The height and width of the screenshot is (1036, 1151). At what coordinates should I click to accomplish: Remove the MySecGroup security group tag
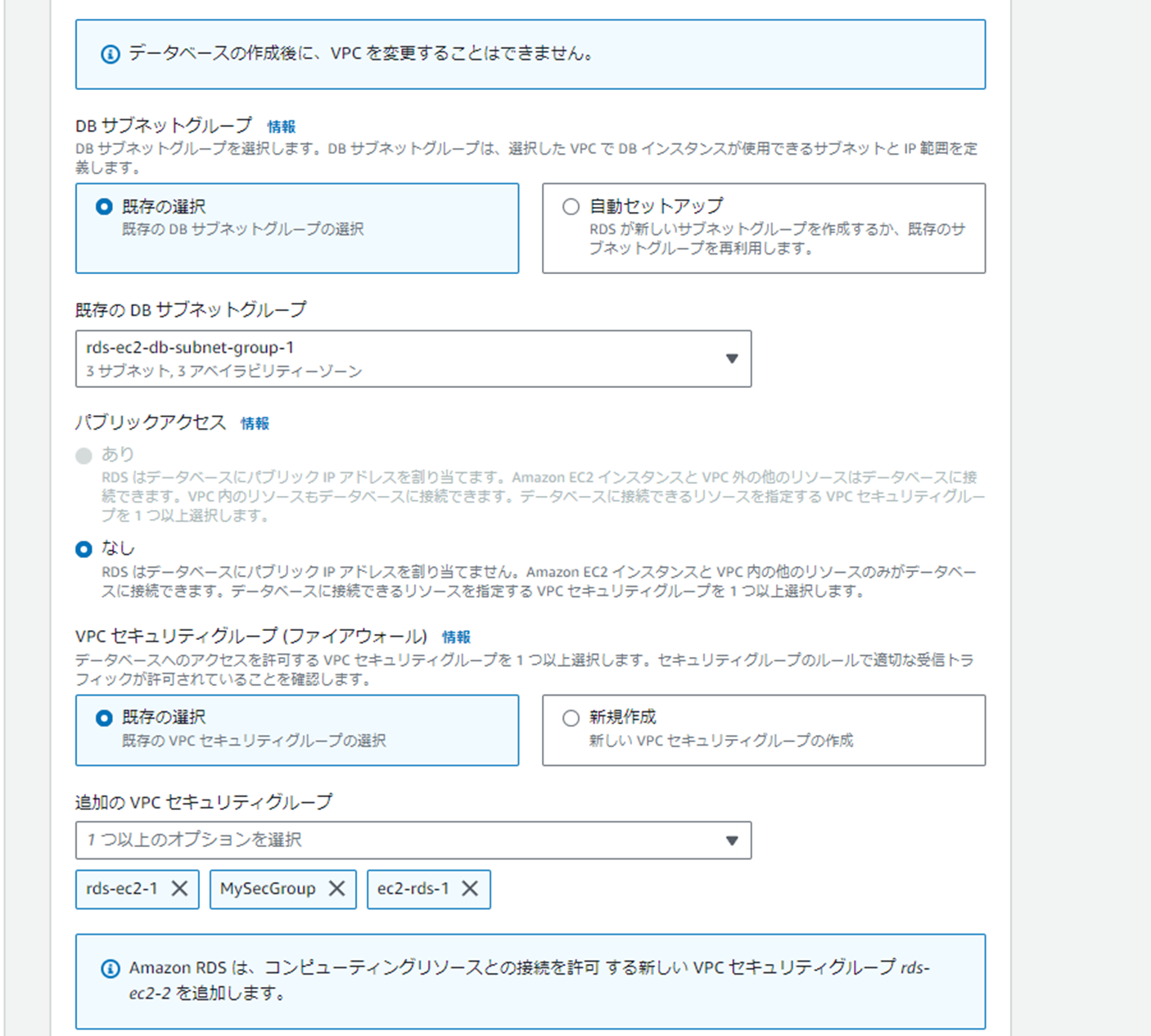pyautogui.click(x=336, y=889)
